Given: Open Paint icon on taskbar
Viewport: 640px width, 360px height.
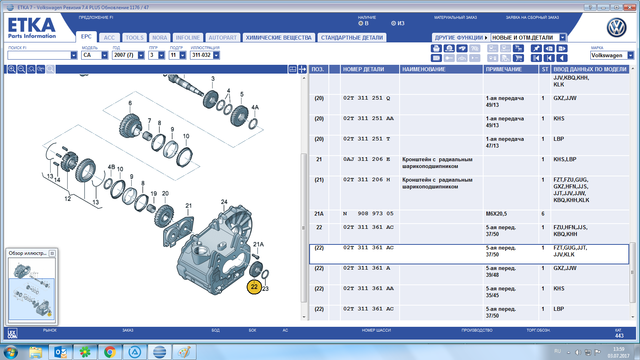Looking at the screenshot, I should (184, 352).
